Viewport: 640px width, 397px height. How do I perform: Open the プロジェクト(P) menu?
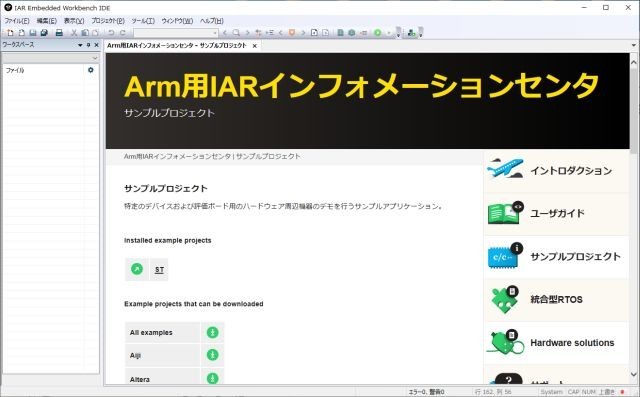[x=108, y=21]
